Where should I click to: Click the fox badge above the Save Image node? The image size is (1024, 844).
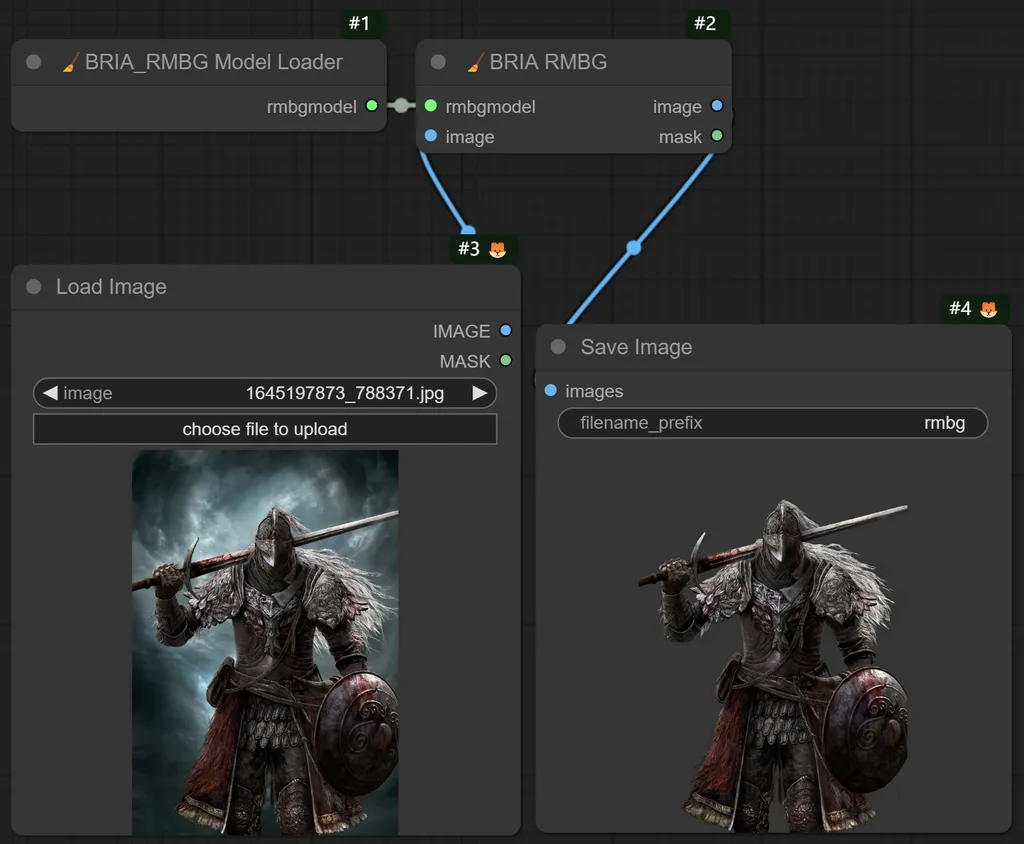(990, 308)
